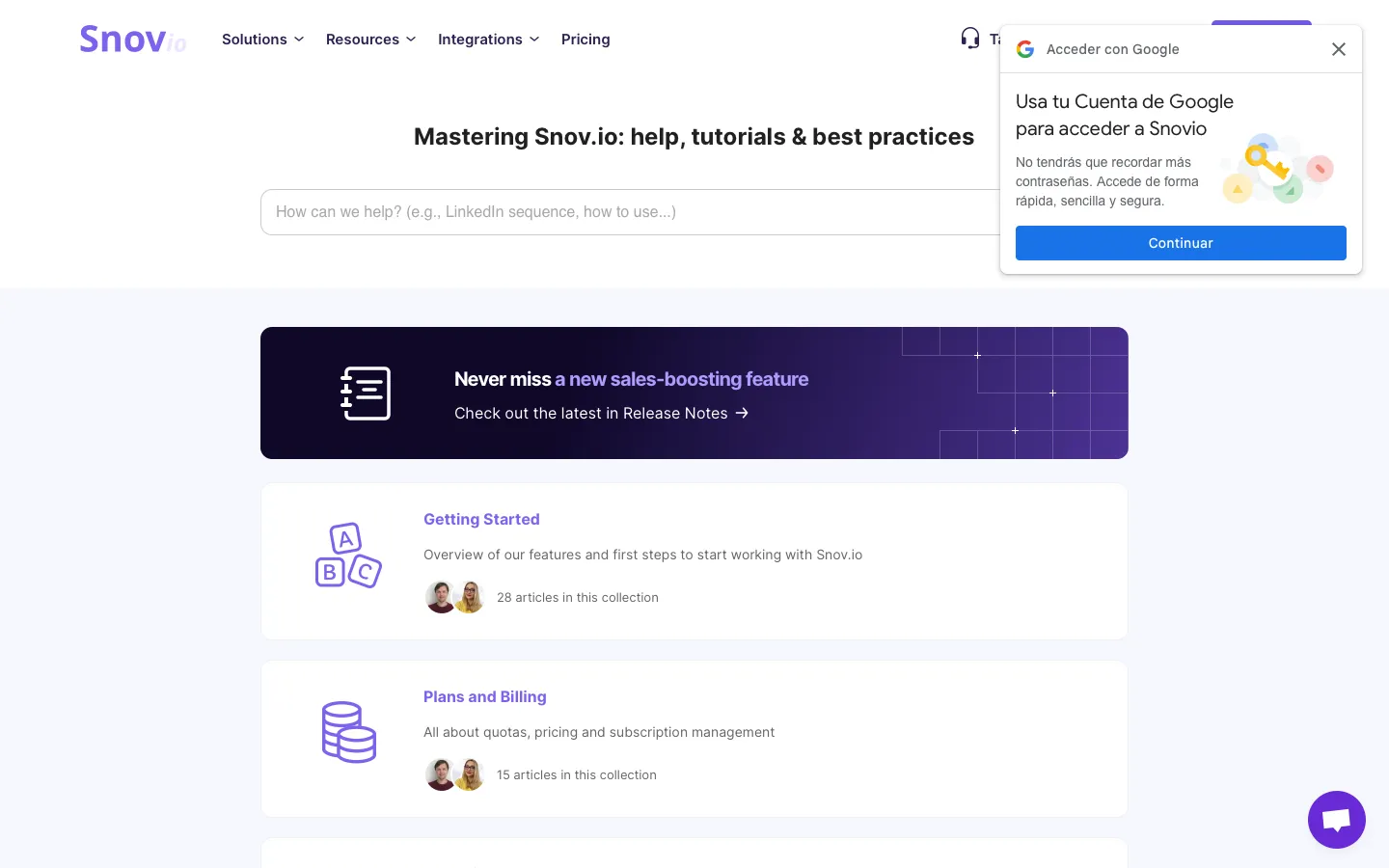The height and width of the screenshot is (868, 1389).
Task: Click the headset support icon
Action: (x=970, y=39)
